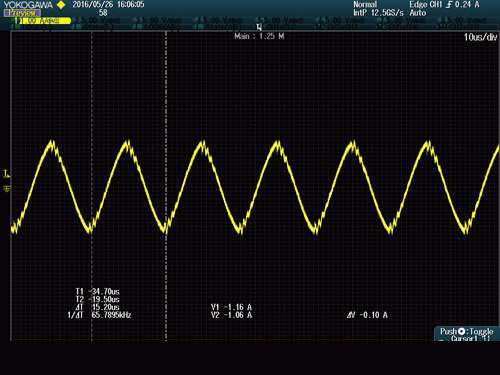The height and width of the screenshot is (375, 500).
Task: Click the Stopped acquisition status indicator
Action: [x=22, y=13]
